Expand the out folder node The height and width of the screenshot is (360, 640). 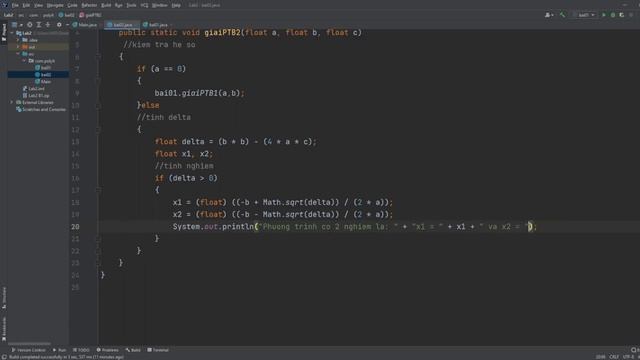click(18, 47)
